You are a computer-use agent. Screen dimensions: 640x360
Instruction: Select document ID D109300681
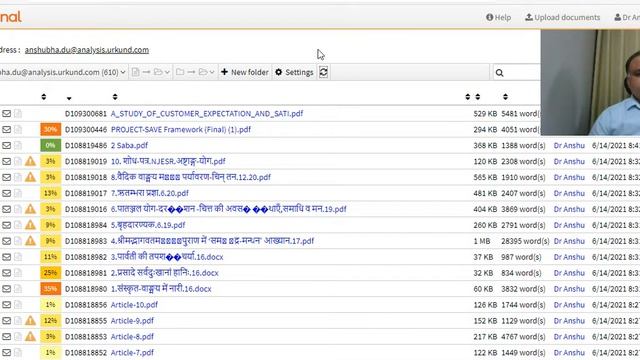(x=86, y=113)
